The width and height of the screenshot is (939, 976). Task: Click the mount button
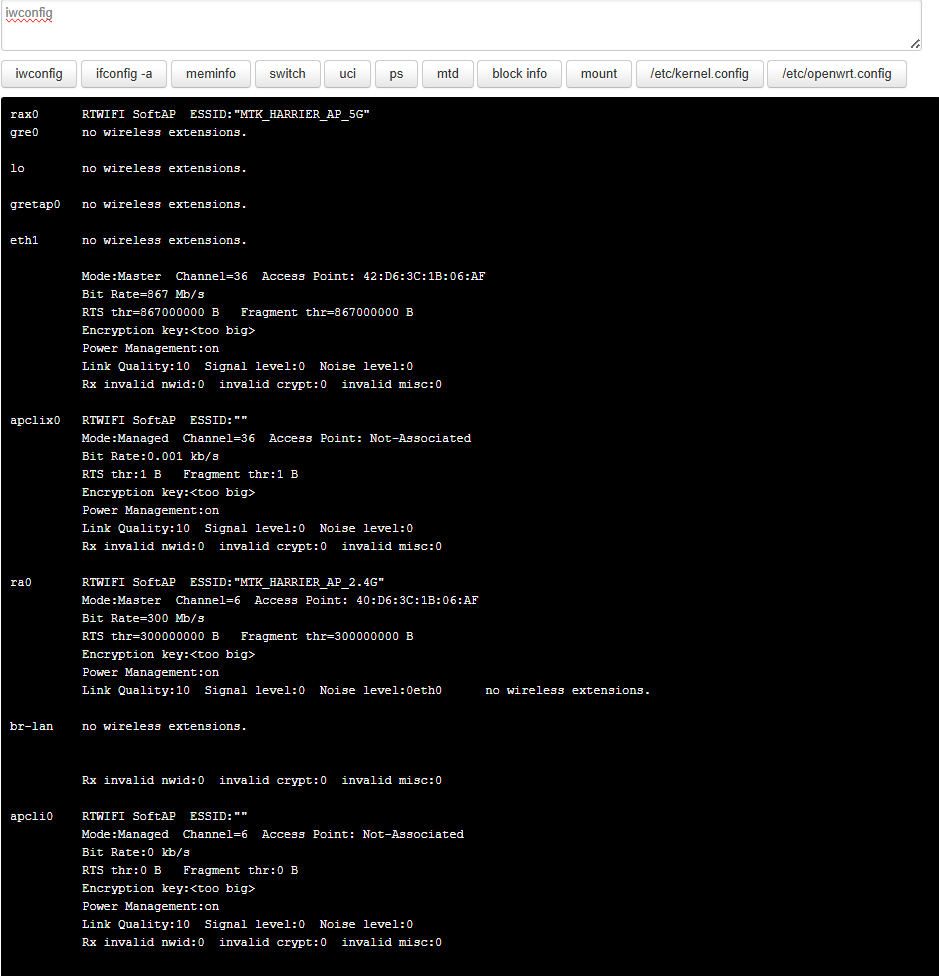point(599,74)
